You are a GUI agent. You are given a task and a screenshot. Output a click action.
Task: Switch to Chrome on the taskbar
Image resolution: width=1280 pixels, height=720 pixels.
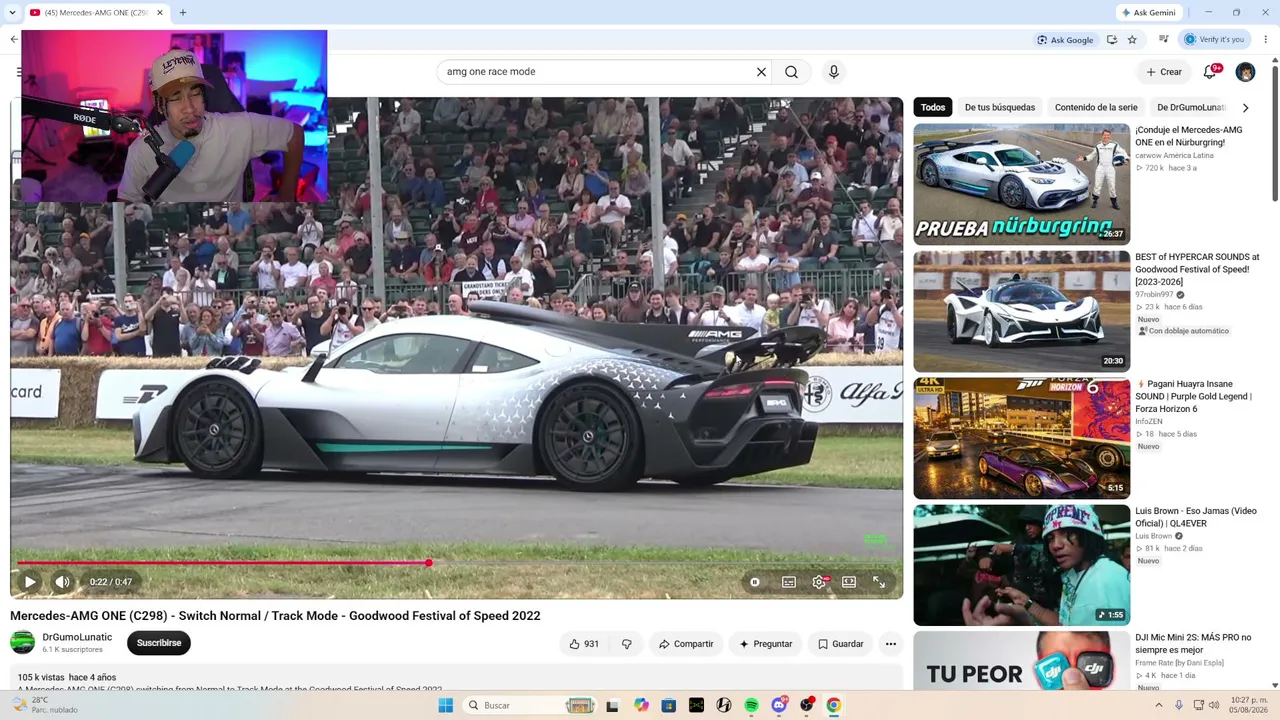(x=833, y=705)
